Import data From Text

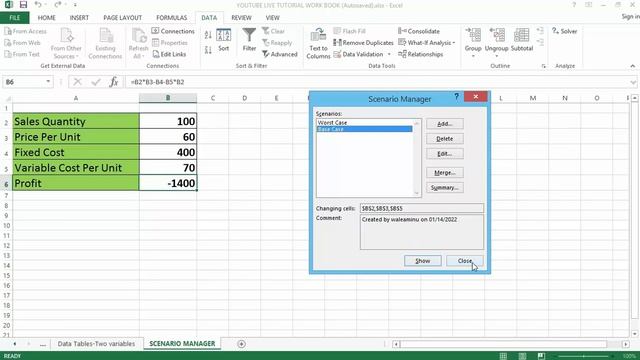[x=22, y=54]
